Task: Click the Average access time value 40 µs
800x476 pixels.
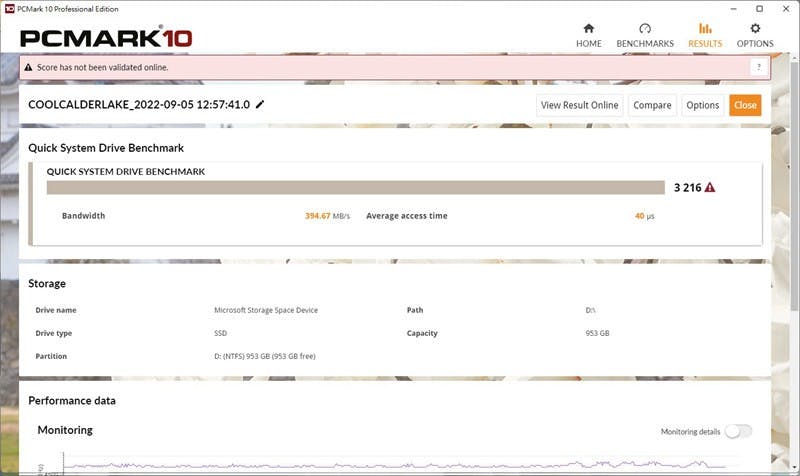Action: click(x=644, y=216)
